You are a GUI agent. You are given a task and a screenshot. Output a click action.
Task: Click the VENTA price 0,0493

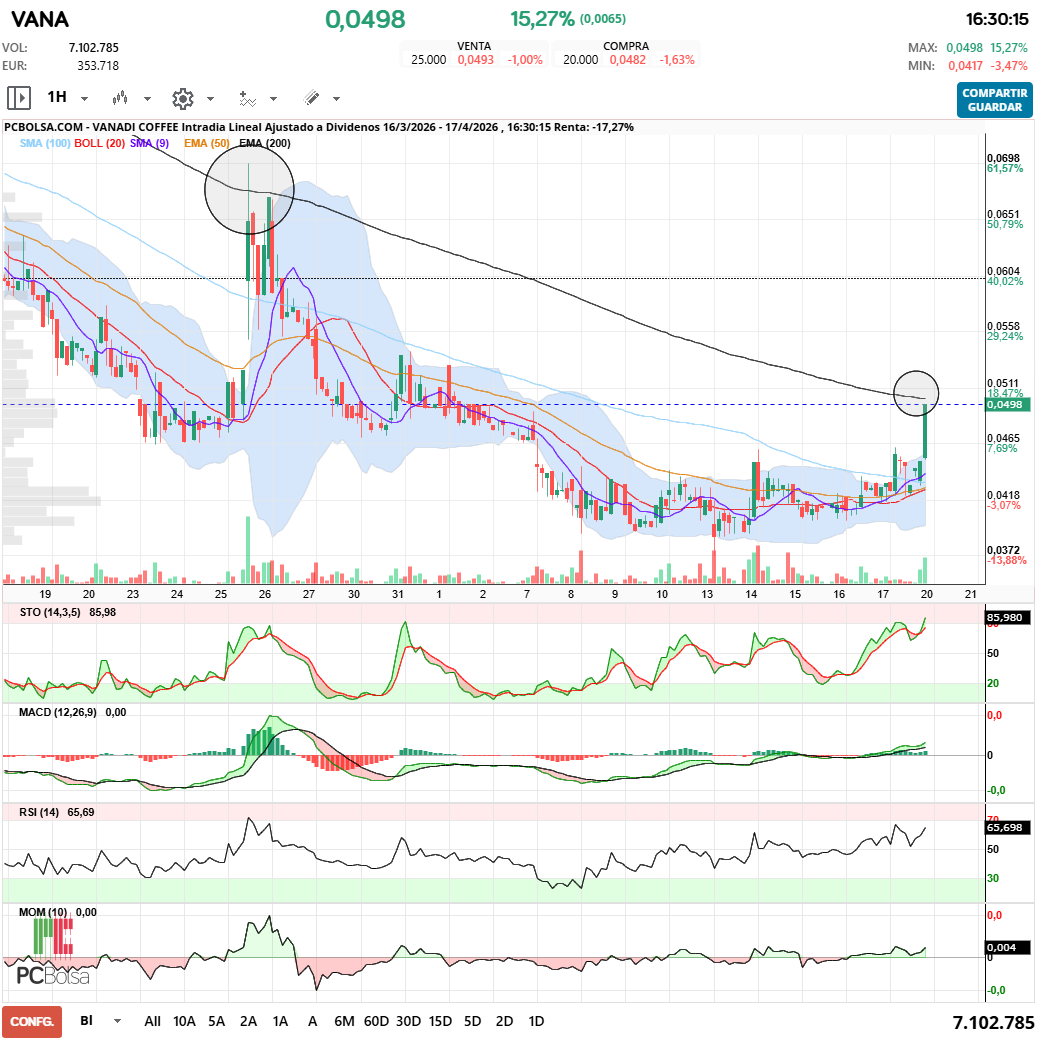click(x=476, y=59)
